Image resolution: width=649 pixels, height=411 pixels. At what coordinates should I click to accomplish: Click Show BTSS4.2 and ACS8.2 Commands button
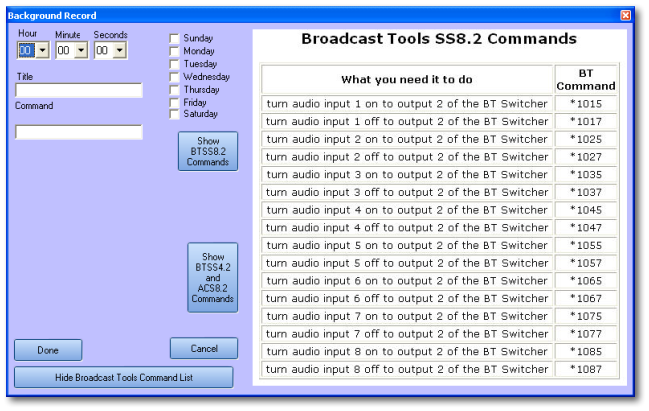point(213,277)
